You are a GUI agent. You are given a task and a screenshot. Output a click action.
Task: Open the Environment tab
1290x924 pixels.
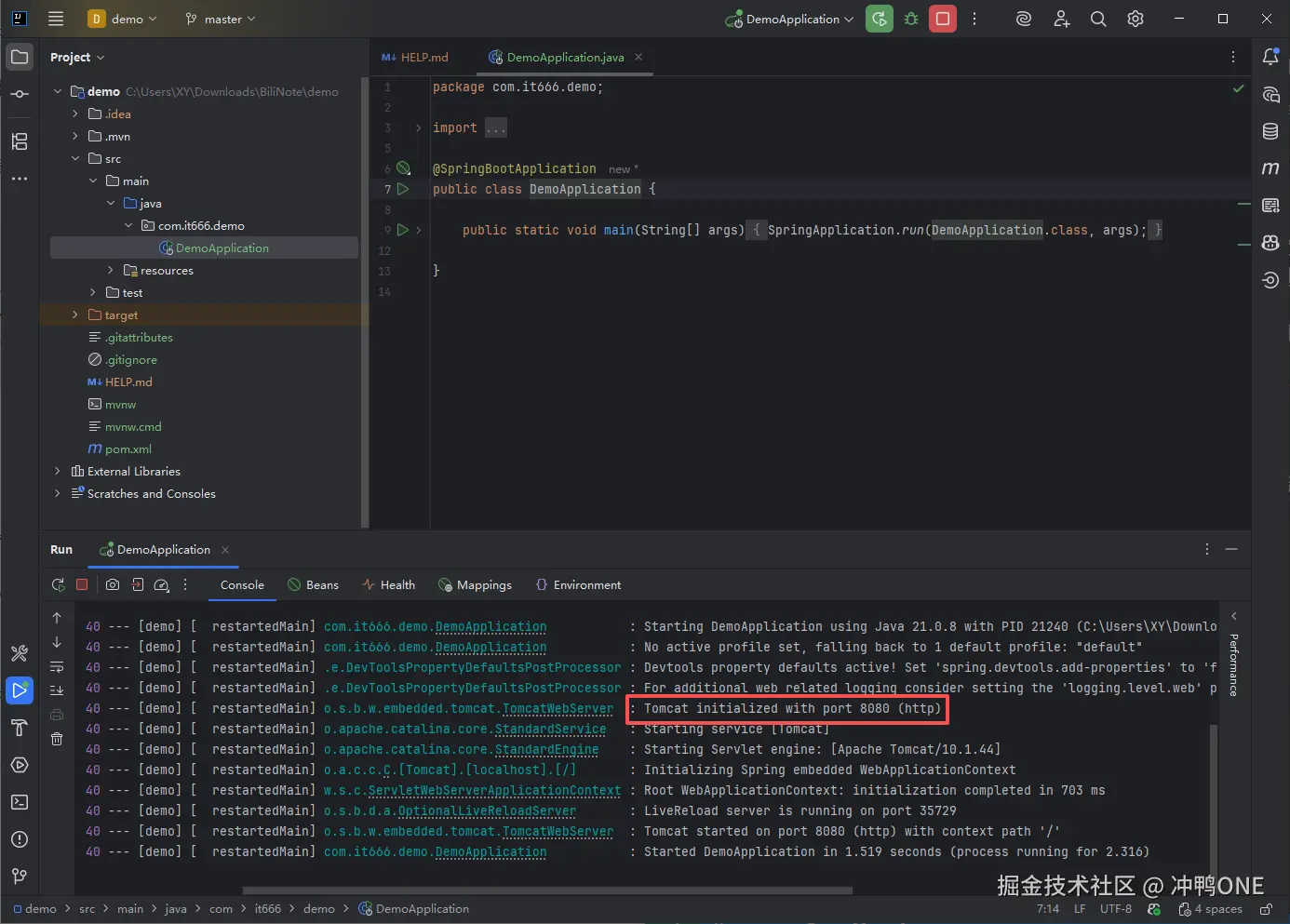pyautogui.click(x=578, y=584)
